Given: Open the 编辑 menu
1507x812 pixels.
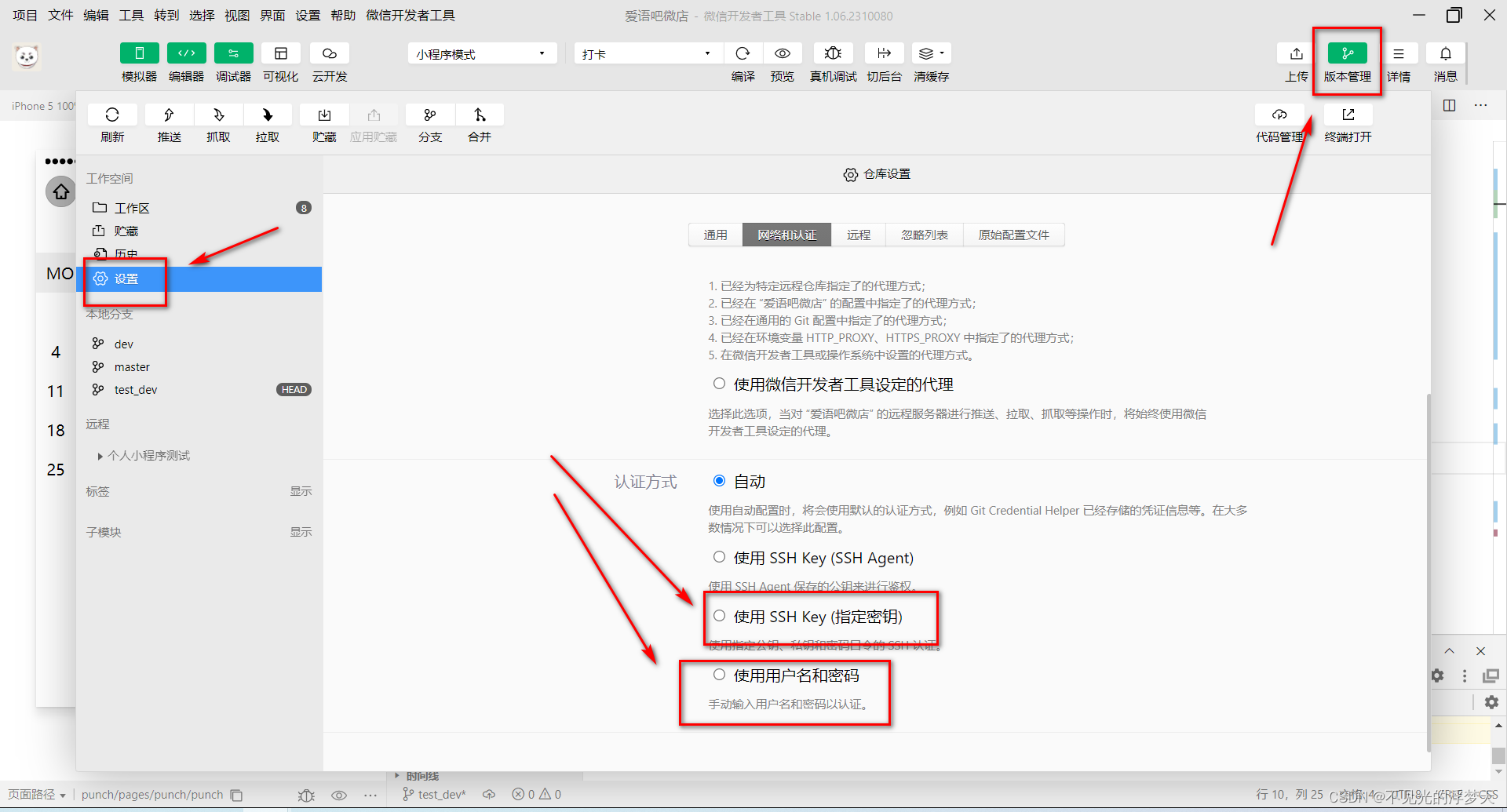Looking at the screenshot, I should tap(96, 16).
